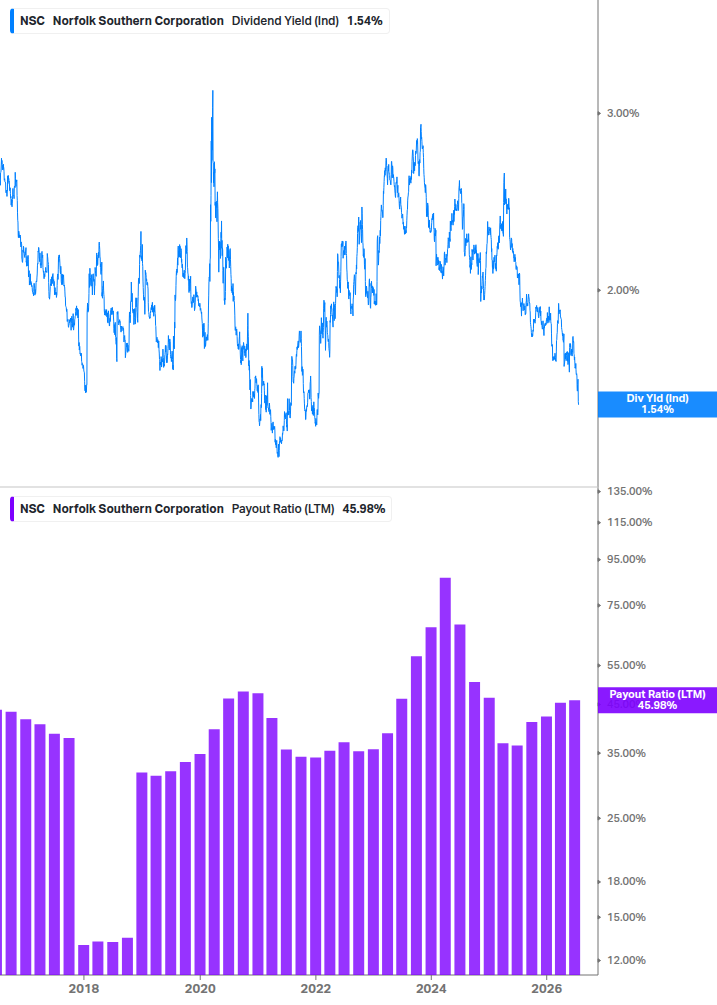Click 'Payout Ratio (LTM)' label in the legend
Screen dimensions: 717x1005
tap(283, 509)
